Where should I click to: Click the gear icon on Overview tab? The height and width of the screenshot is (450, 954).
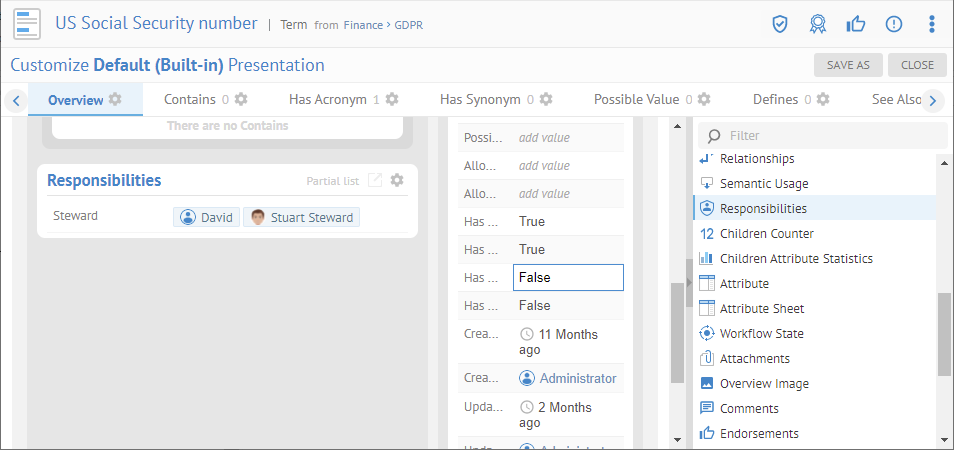pyautogui.click(x=116, y=99)
